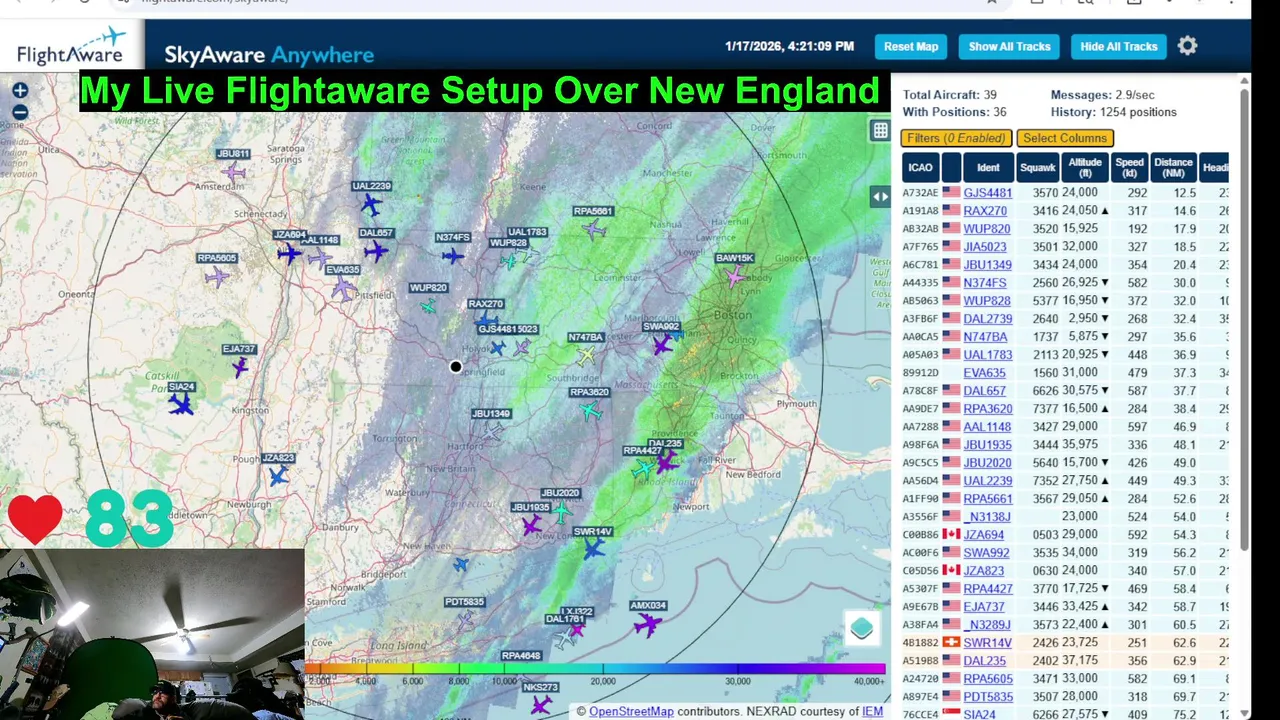Click the OpenStreetMap attribution link
The width and height of the screenshot is (1280, 720).
coord(631,711)
